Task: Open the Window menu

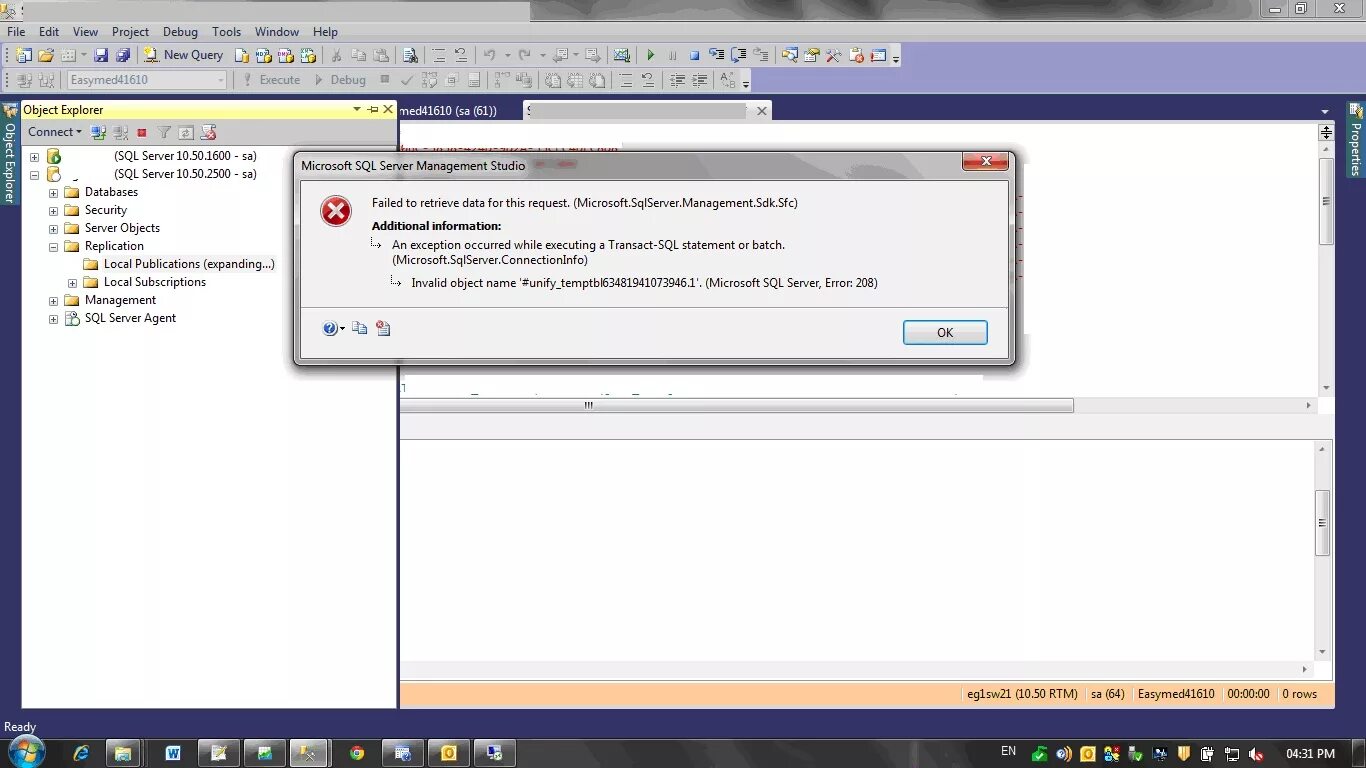Action: pyautogui.click(x=277, y=32)
